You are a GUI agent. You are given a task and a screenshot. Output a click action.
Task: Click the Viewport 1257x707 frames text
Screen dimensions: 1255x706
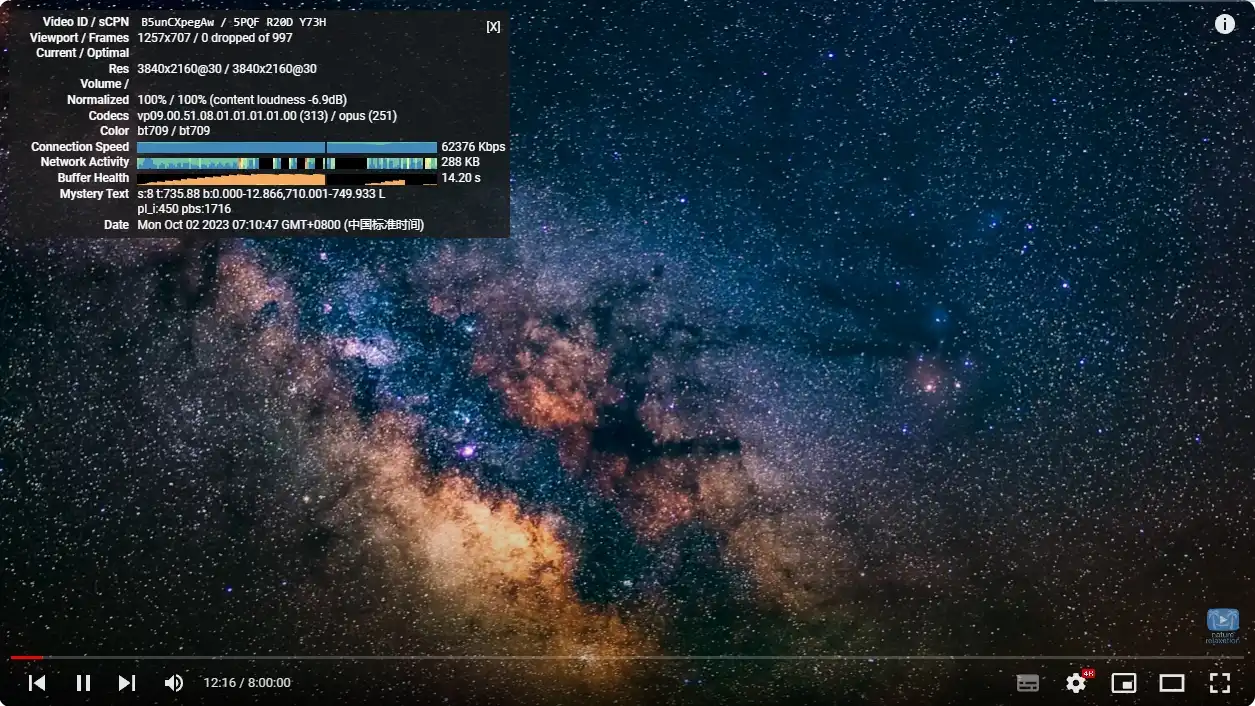[215, 38]
